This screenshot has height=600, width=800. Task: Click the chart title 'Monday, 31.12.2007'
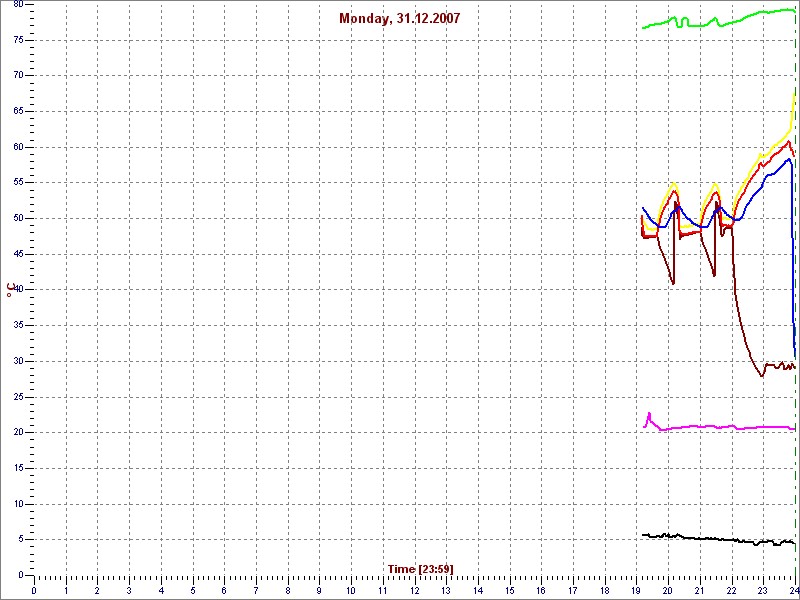click(x=399, y=19)
